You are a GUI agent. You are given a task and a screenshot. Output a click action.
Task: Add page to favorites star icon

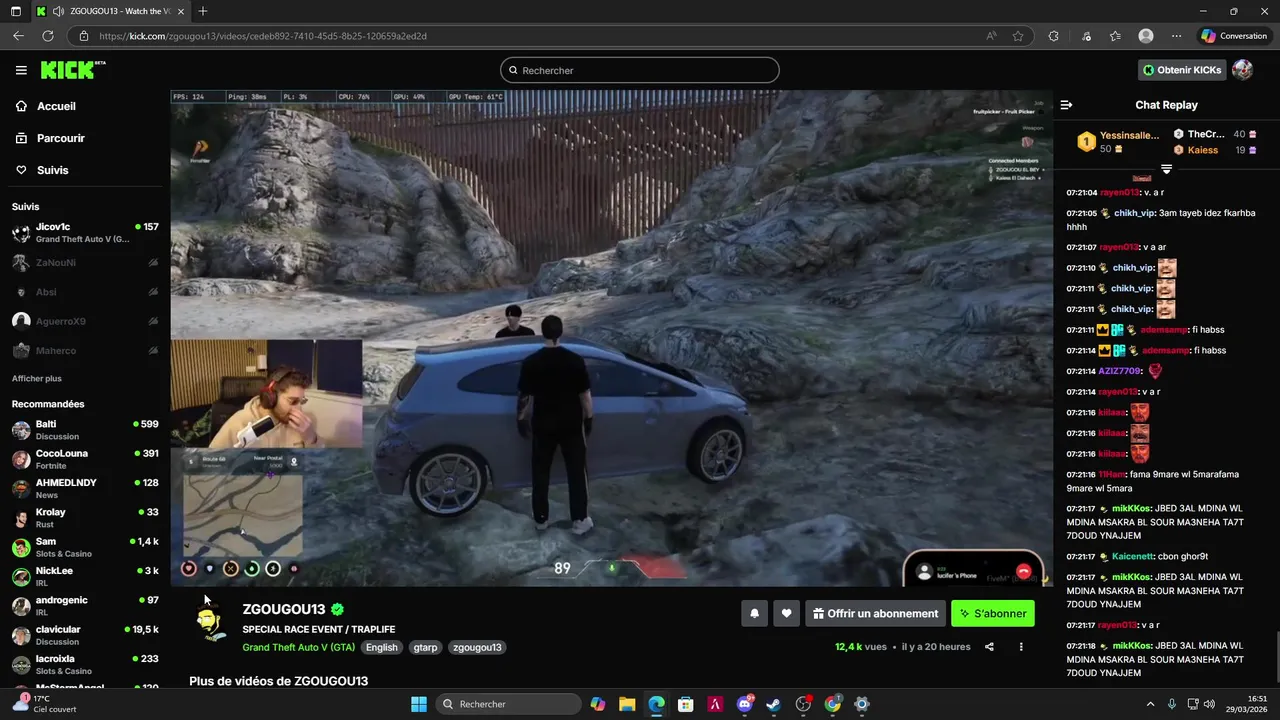point(1018,36)
